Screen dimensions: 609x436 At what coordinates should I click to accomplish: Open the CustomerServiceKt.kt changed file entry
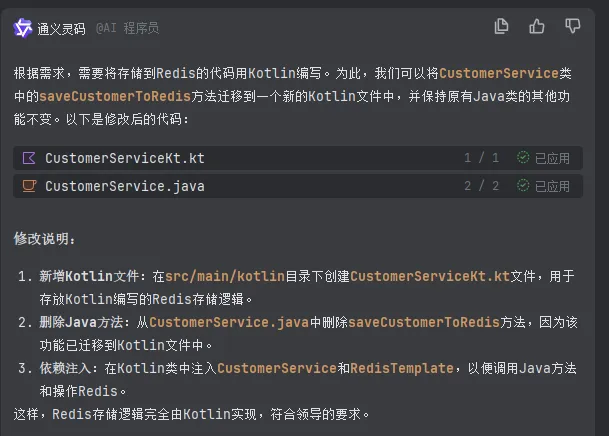(x=124, y=158)
